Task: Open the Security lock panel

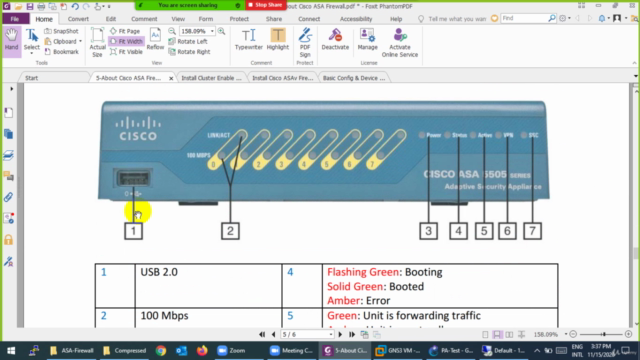Action: pos(9,240)
